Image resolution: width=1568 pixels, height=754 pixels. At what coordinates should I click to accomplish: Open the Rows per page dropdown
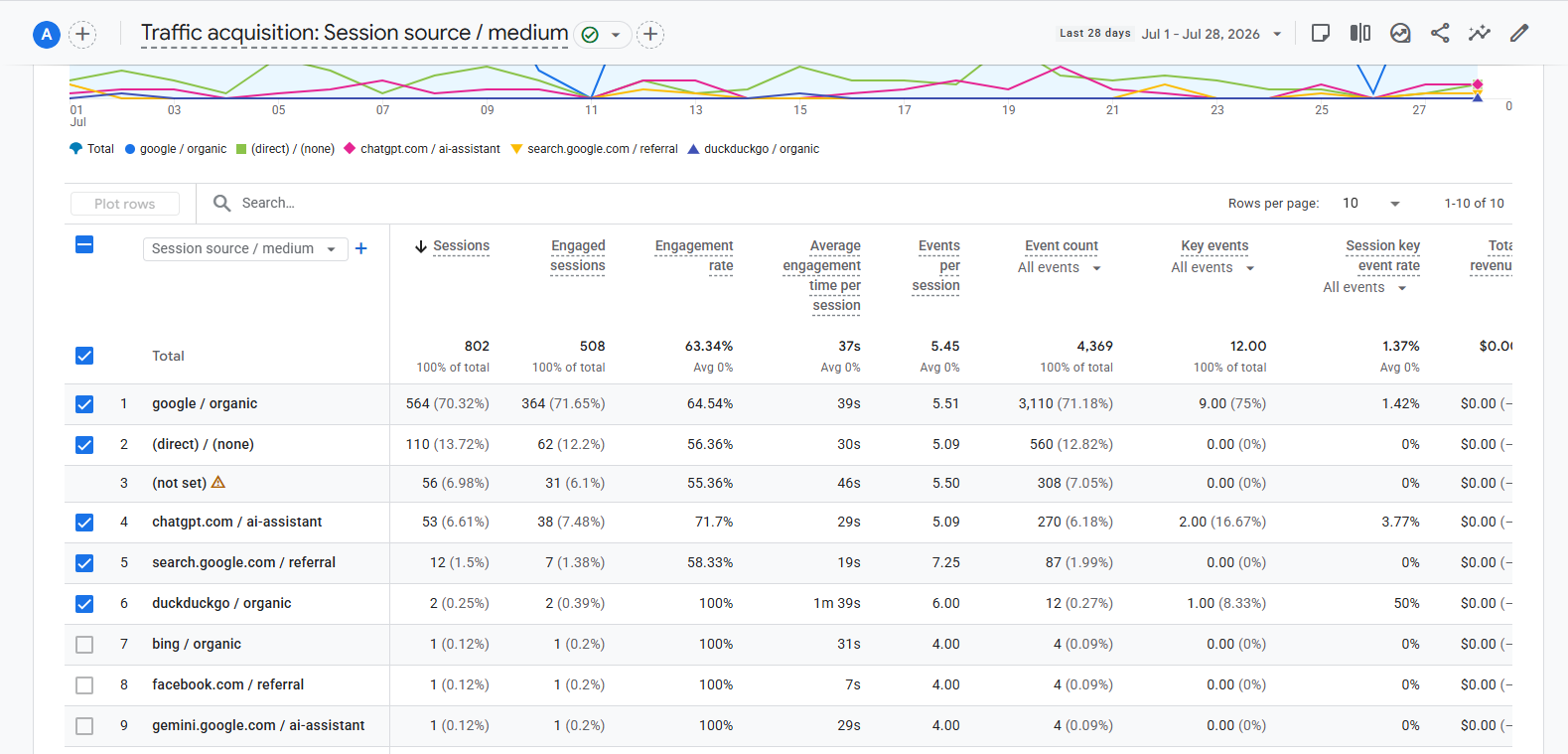click(1370, 203)
